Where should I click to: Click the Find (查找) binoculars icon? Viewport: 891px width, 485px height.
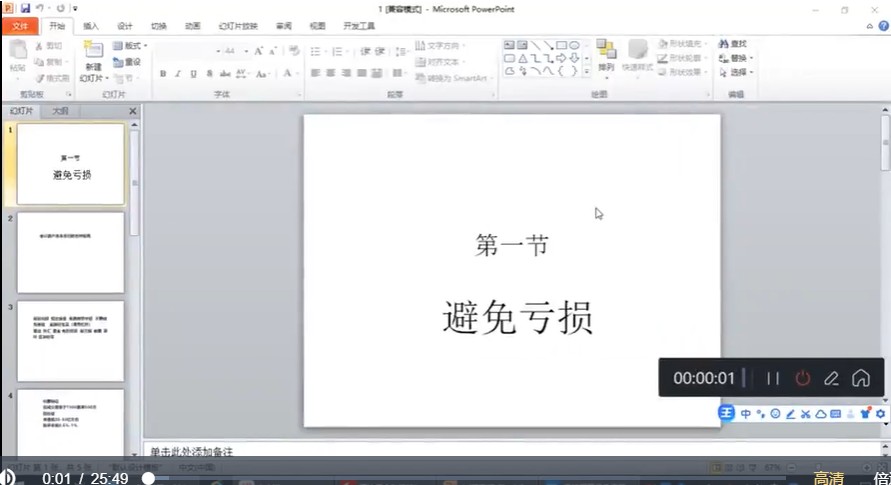[724, 44]
